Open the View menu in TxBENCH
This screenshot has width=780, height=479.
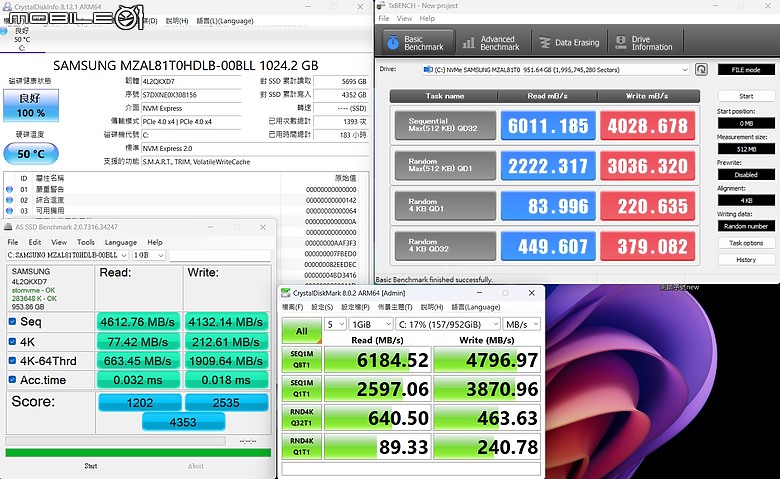tap(404, 18)
